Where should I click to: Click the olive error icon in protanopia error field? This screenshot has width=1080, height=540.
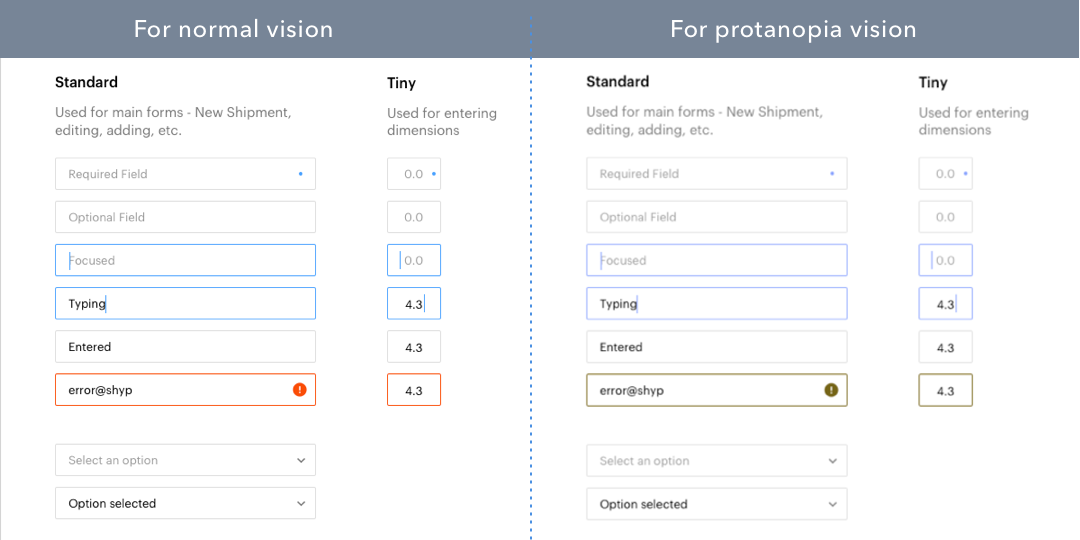point(831,390)
